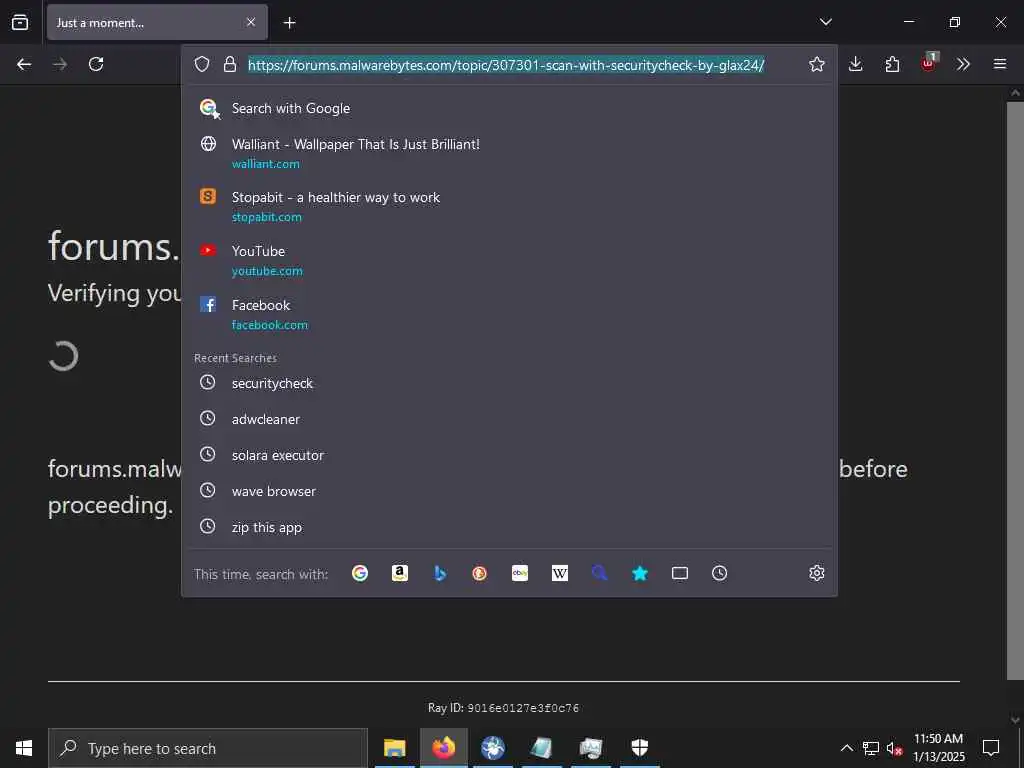Open YouTube suggestion row
This screenshot has width=1024, height=768.
509,260
